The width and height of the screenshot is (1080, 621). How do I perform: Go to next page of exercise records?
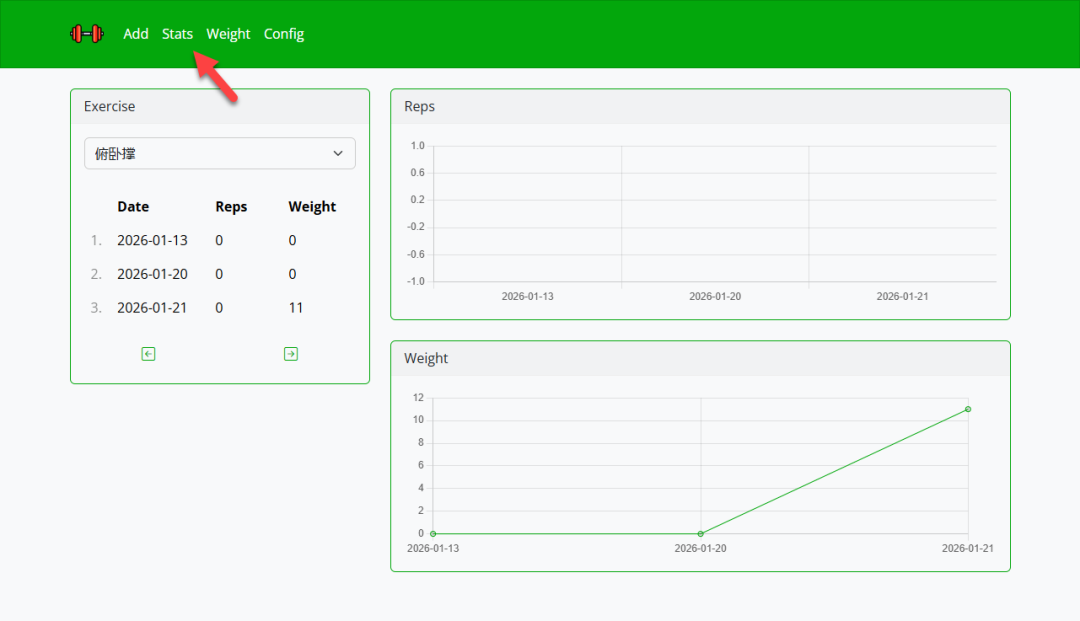point(291,354)
